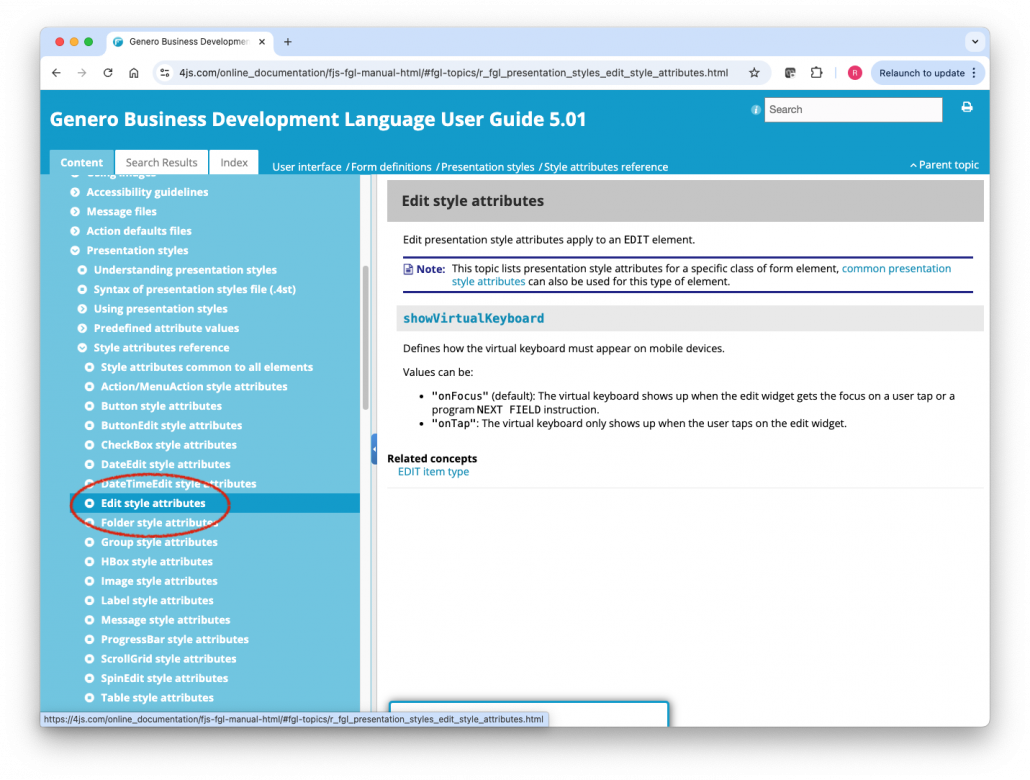Screen dimensions: 1030x780
Task: Open the browser home page
Action: (x=133, y=73)
